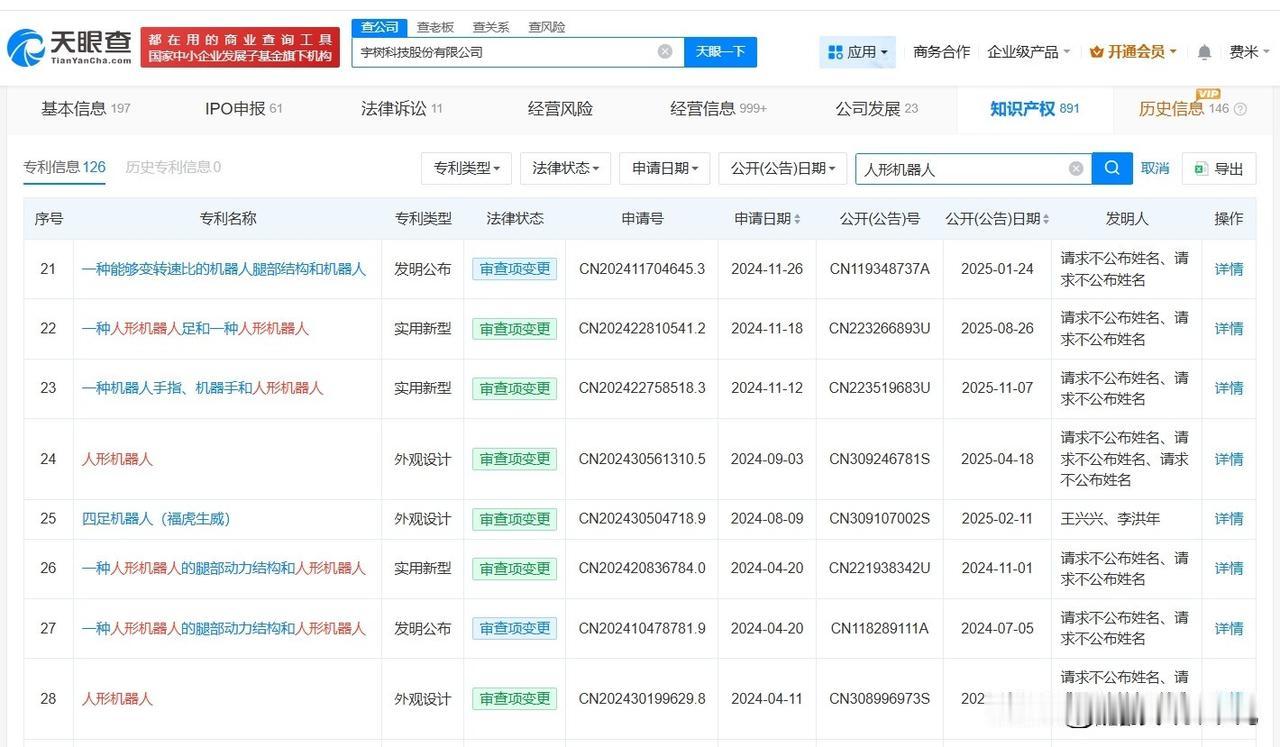This screenshot has width=1280, height=747.
Task: Click the red 国家中小企业发展子基金 banner
Action: (240, 47)
